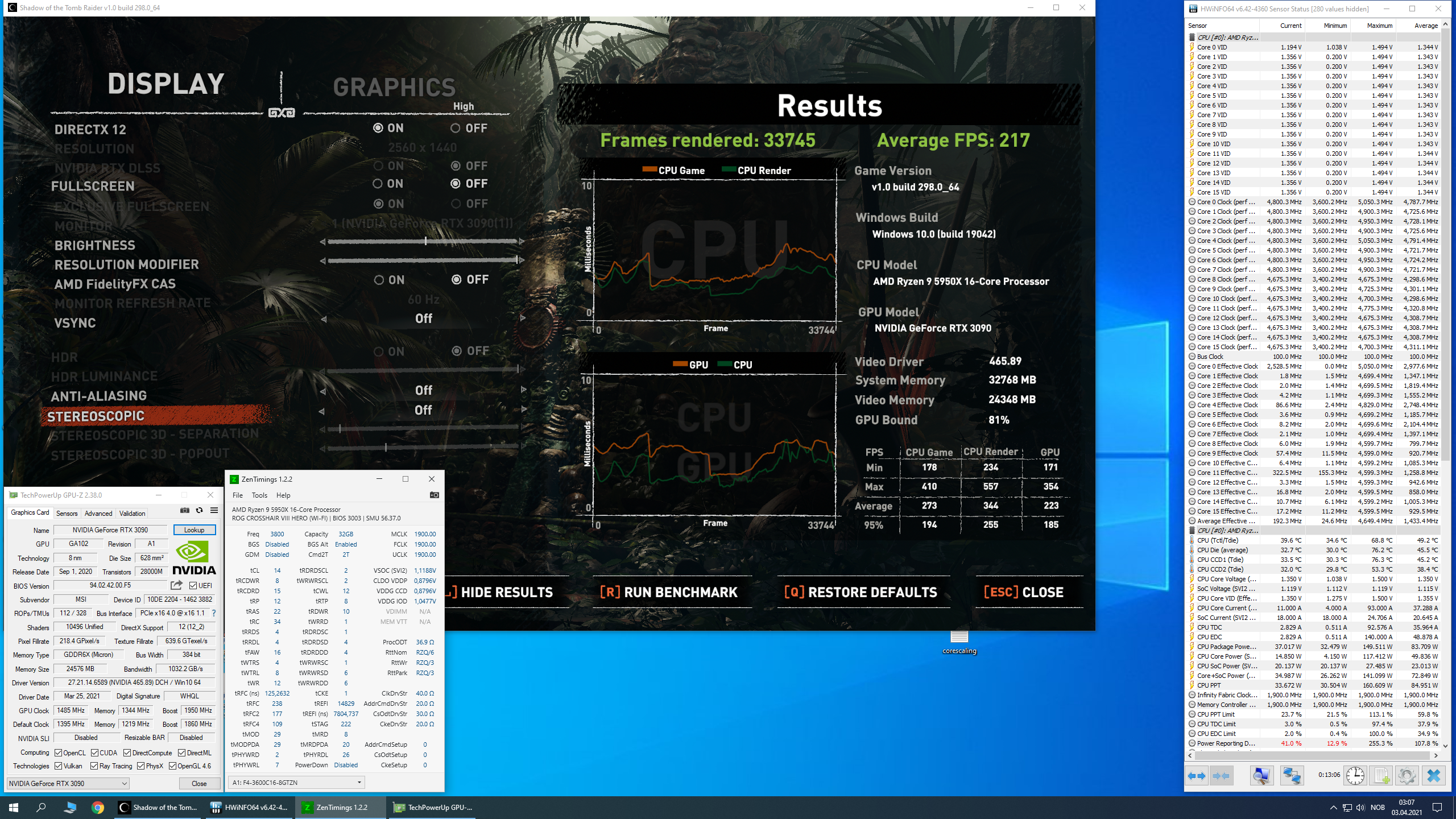The height and width of the screenshot is (819, 1456).
Task: Click the GPU-Z screenshot camera icon
Action: tap(185, 510)
